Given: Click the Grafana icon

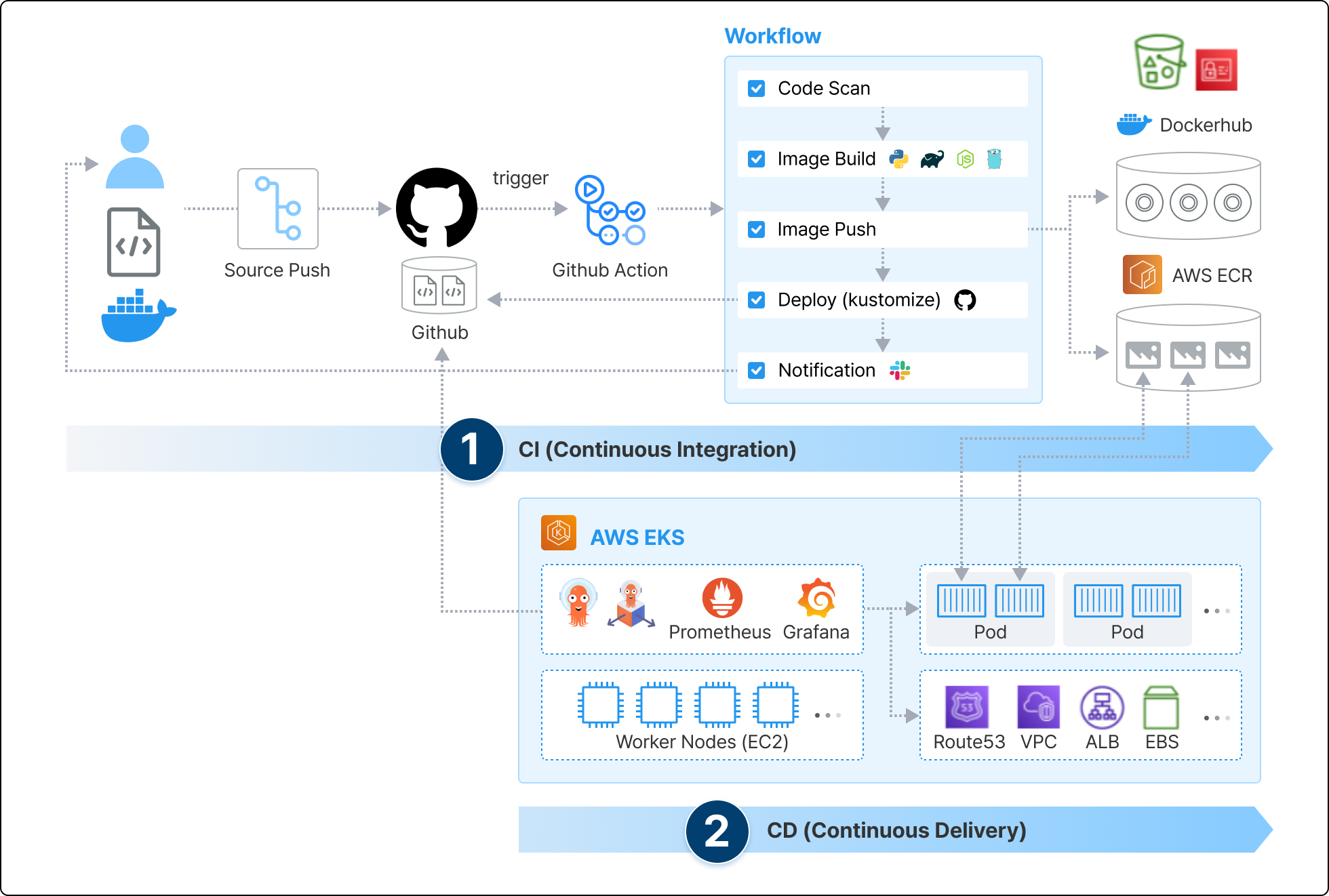Looking at the screenshot, I should (817, 598).
